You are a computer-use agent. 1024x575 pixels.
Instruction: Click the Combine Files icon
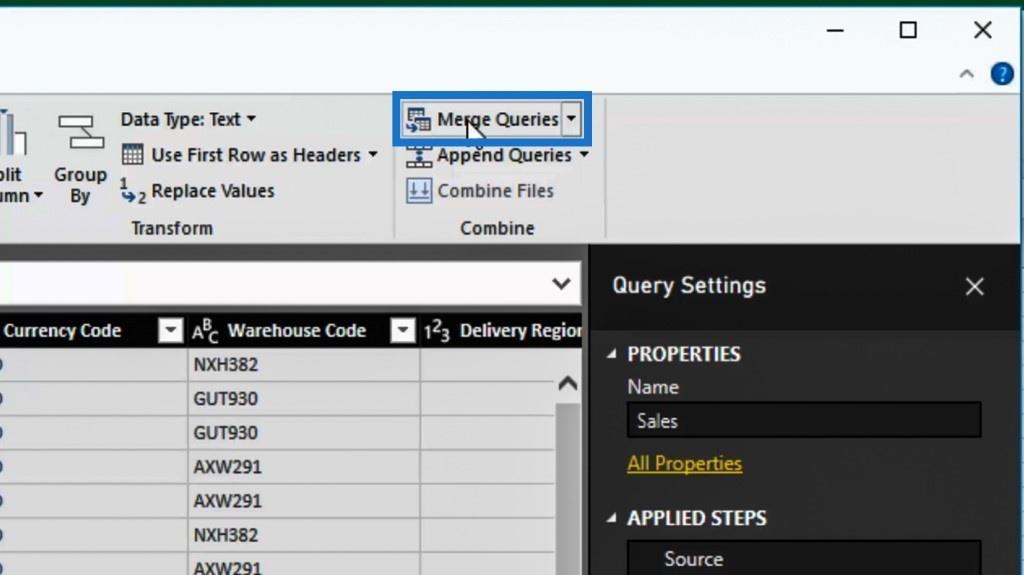click(419, 191)
